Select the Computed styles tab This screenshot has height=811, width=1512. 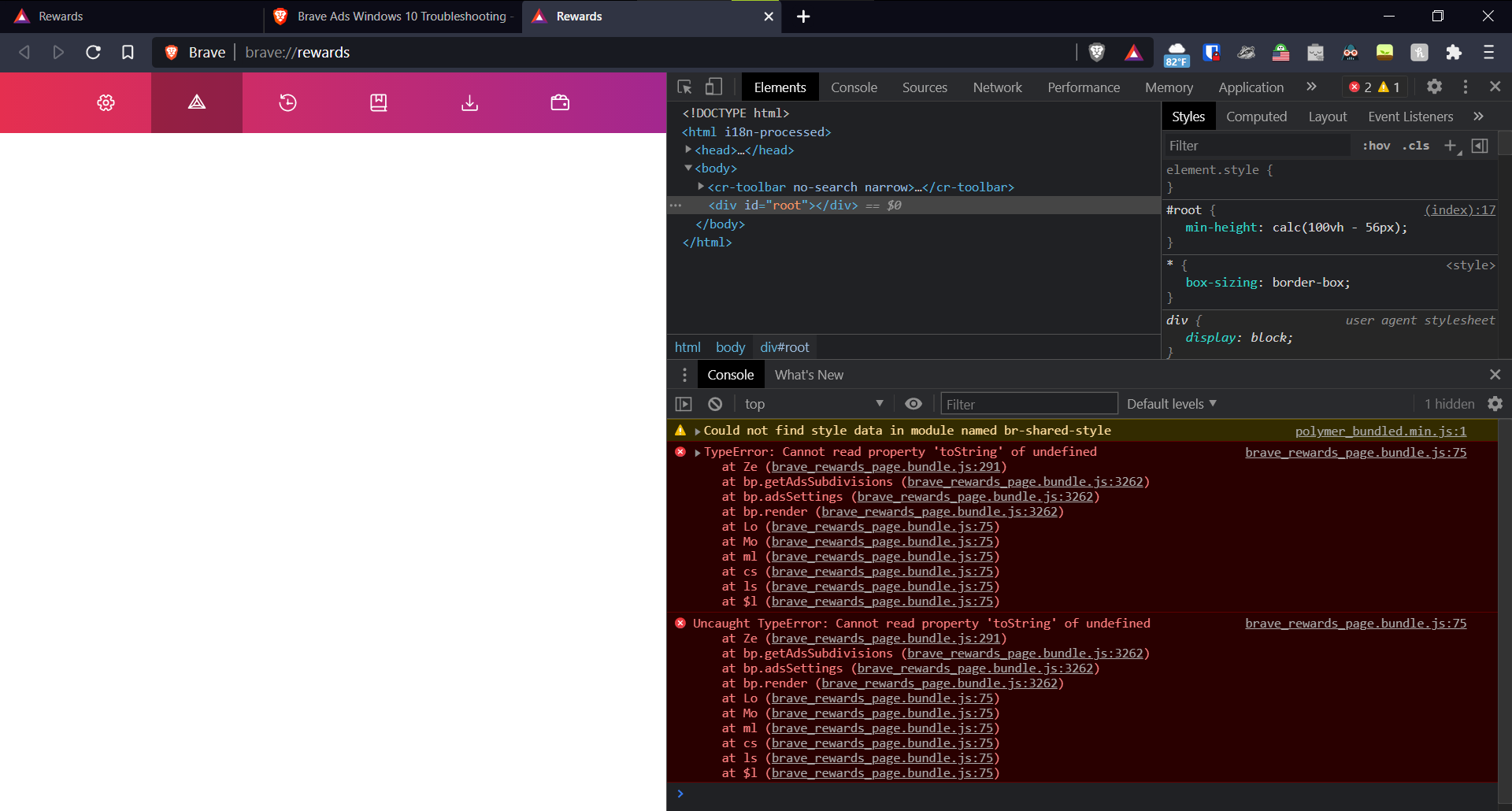pyautogui.click(x=1256, y=117)
